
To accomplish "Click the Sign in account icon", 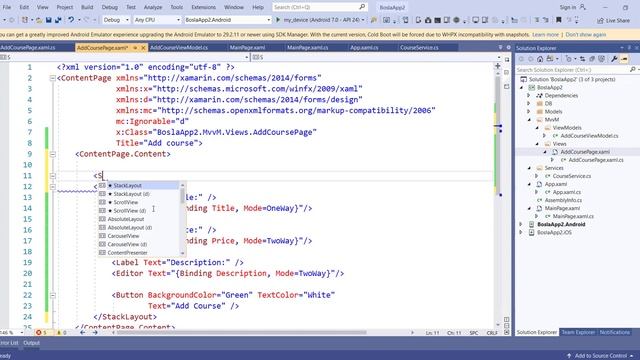I will (x=583, y=7).
